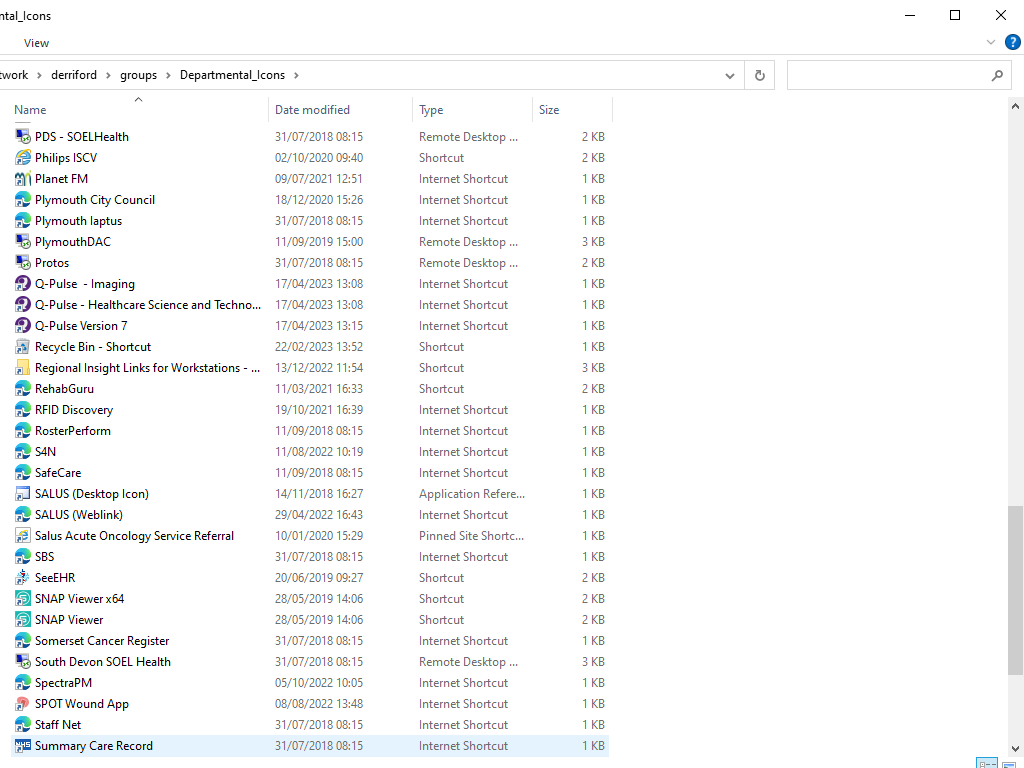The width and height of the screenshot is (1024, 768).
Task: Click the SALUS (Desktop Icon) file icon
Action: point(23,494)
